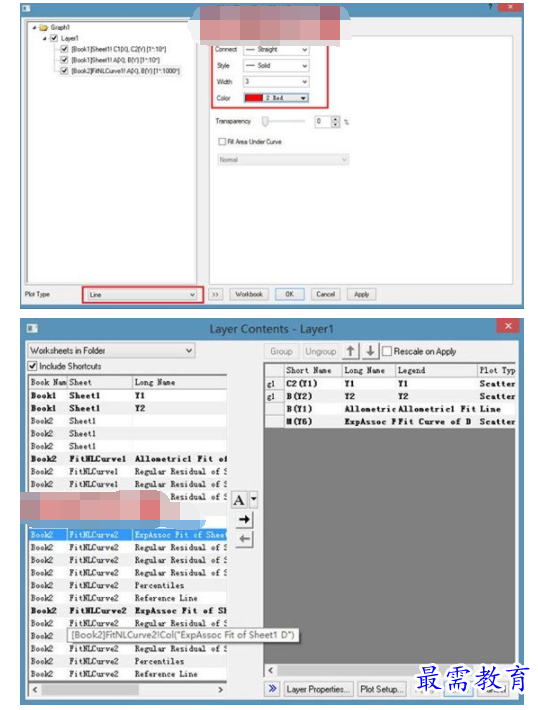The width and height of the screenshot is (538, 710).
Task: Select the ExpAssoc Fit Curve Scatter row
Action: 390,422
